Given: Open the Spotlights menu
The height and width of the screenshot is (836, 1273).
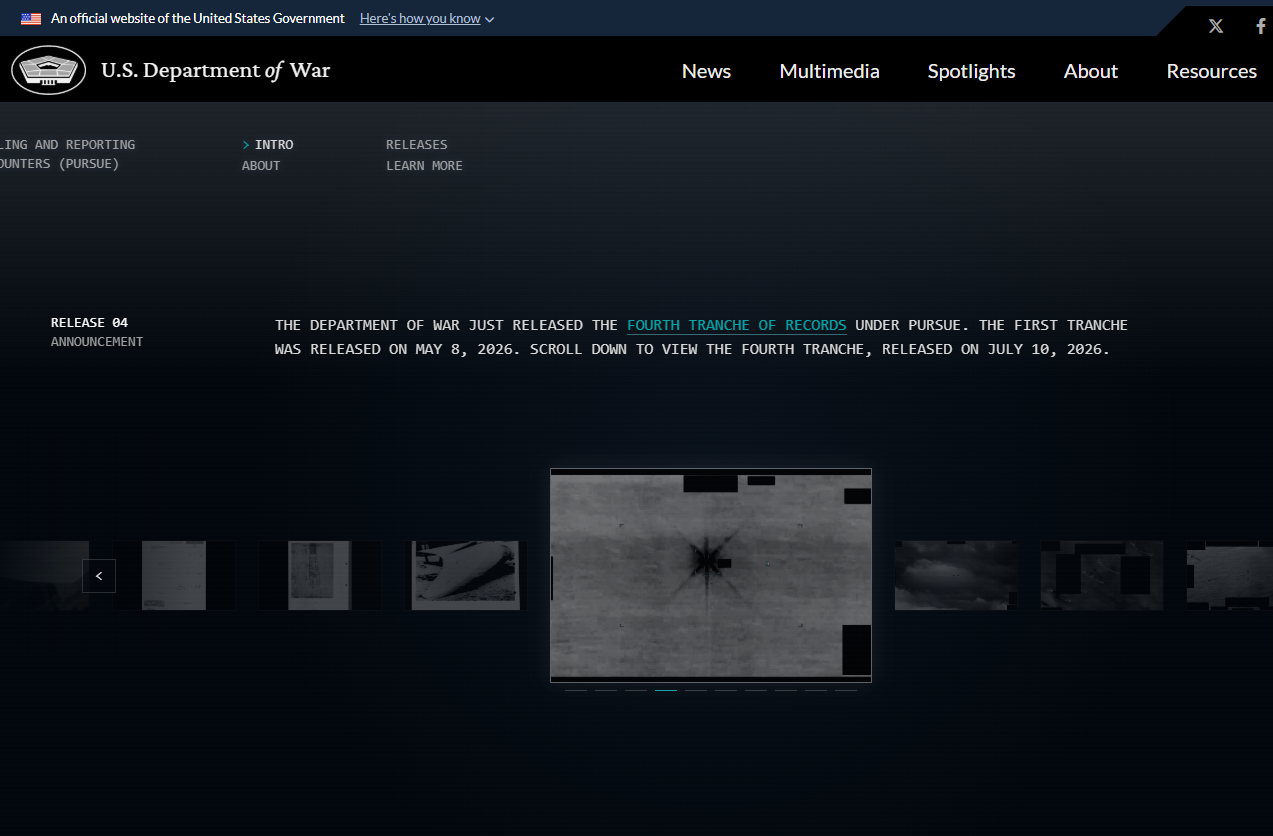Looking at the screenshot, I should click(x=971, y=71).
